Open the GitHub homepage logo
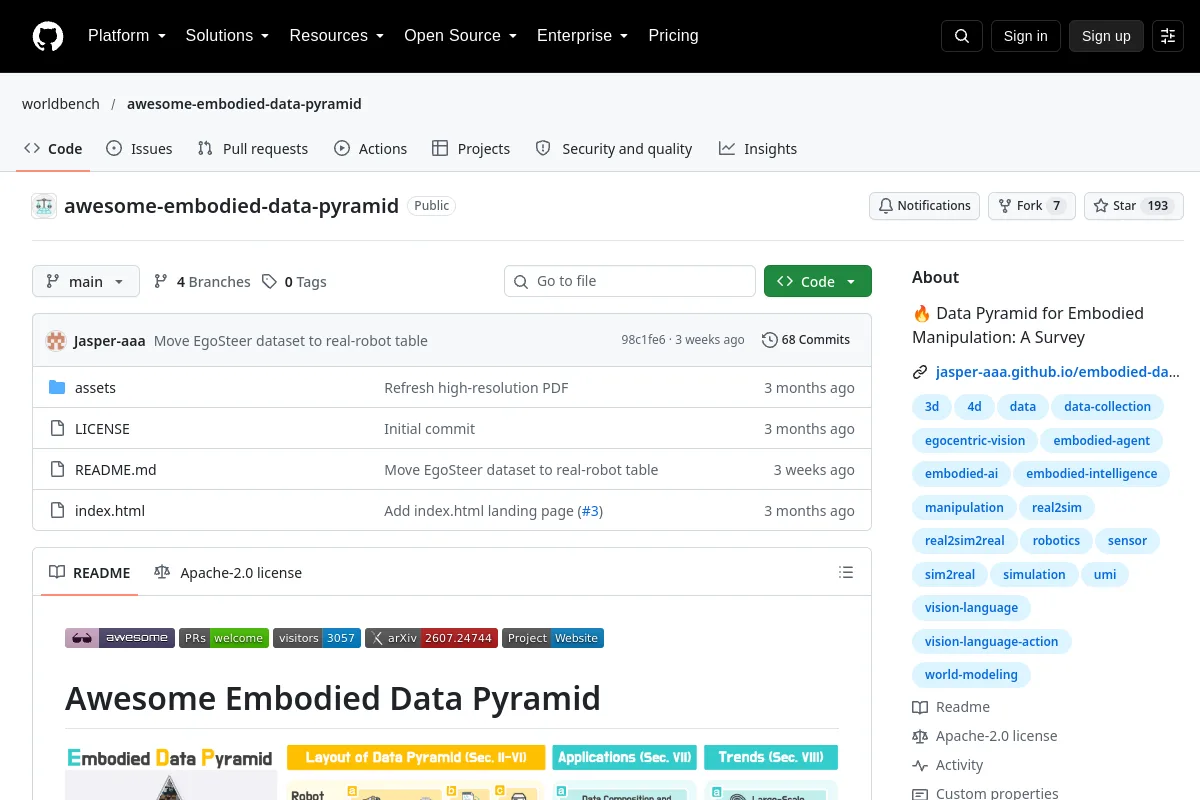 48,36
